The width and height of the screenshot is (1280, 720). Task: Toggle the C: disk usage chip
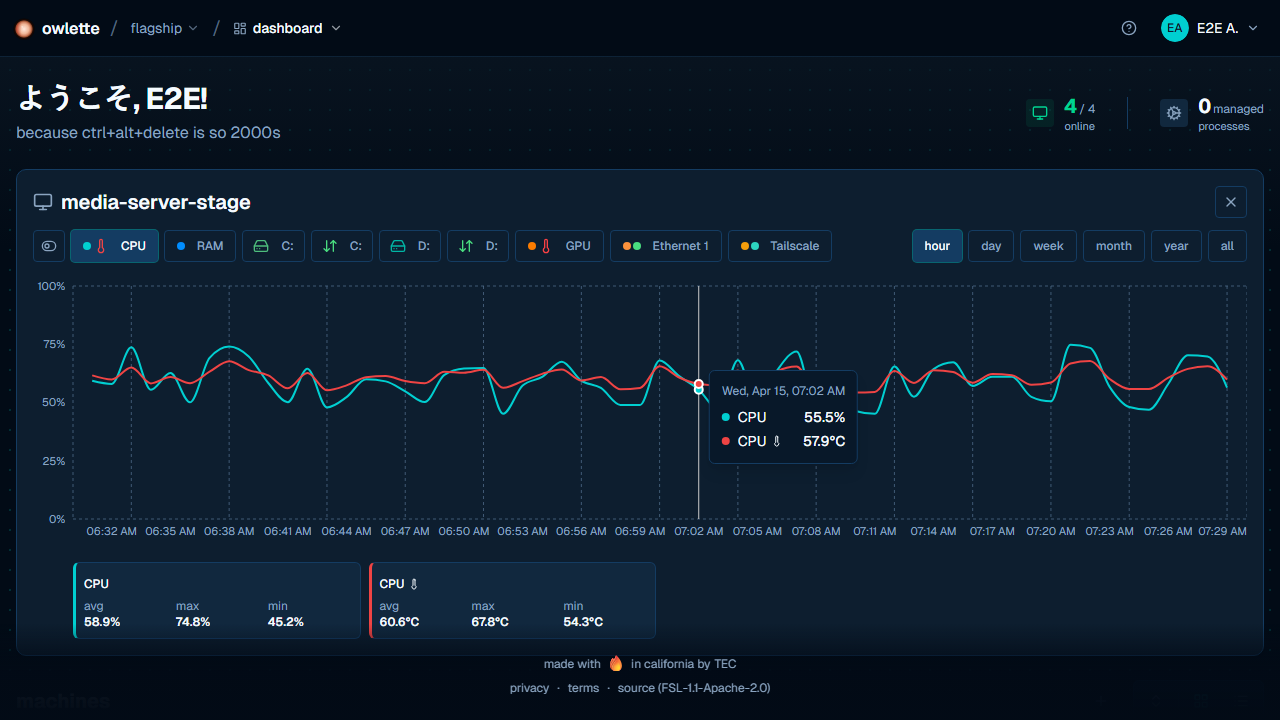pyautogui.click(x=273, y=246)
